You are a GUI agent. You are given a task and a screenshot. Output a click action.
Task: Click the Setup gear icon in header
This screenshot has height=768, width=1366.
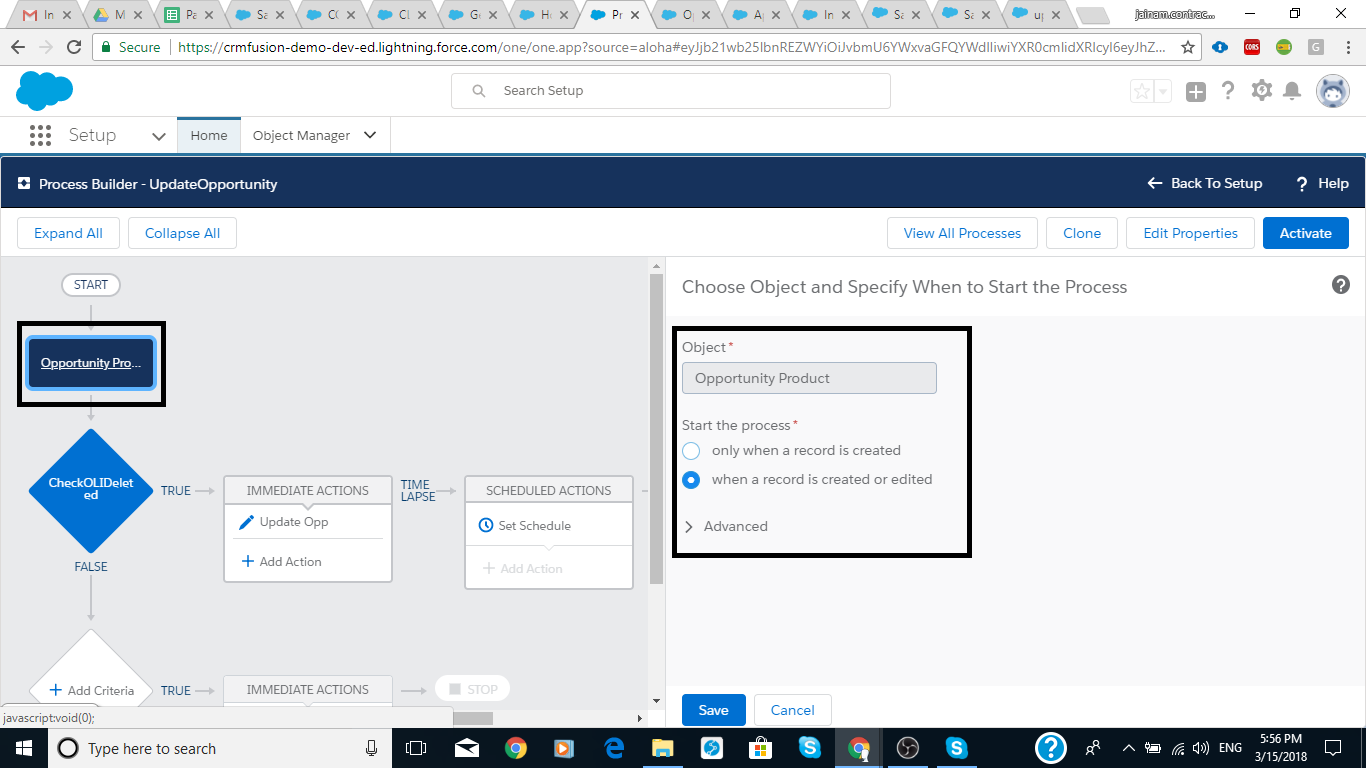pos(1262,91)
